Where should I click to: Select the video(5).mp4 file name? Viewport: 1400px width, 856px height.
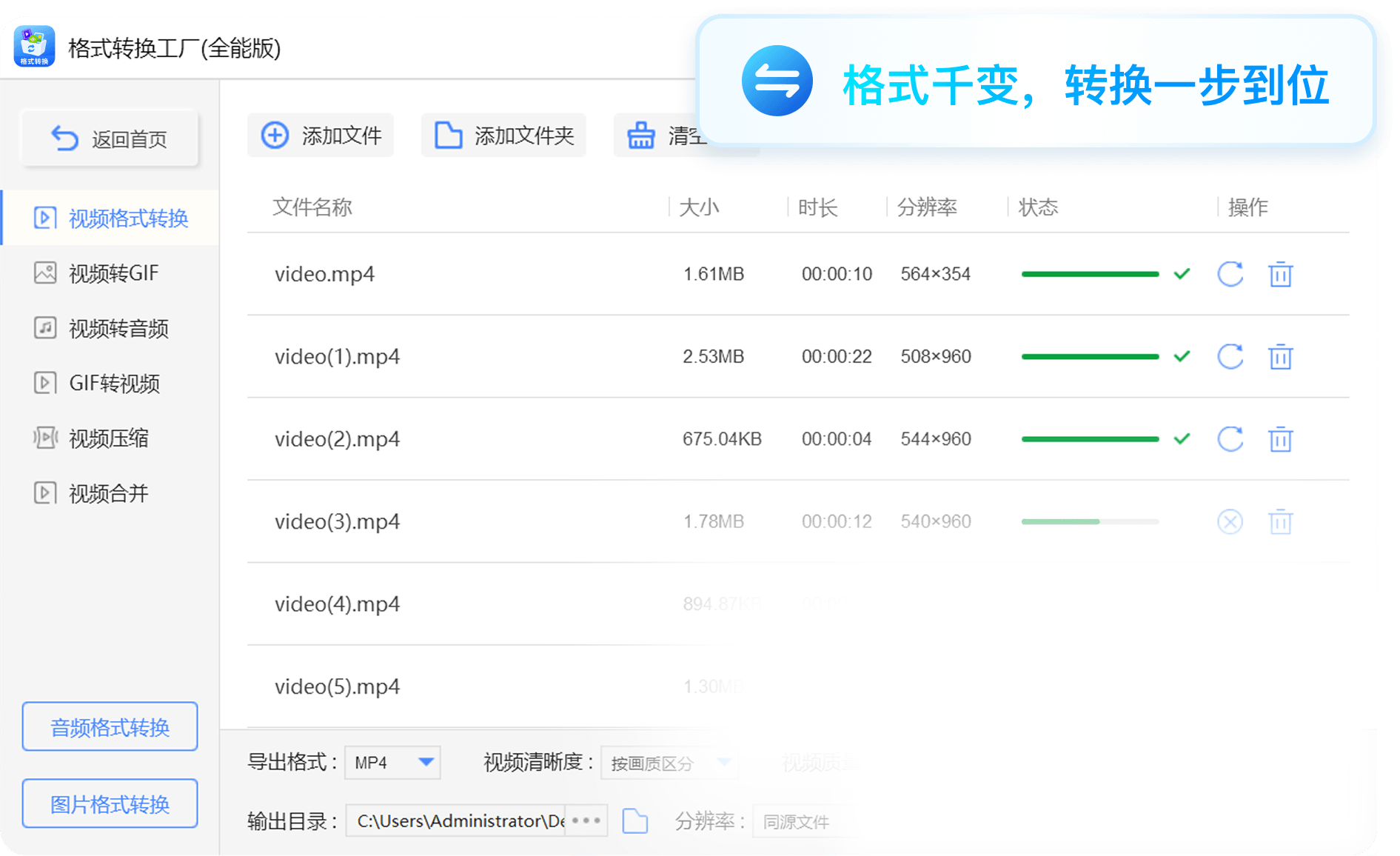pyautogui.click(x=337, y=686)
